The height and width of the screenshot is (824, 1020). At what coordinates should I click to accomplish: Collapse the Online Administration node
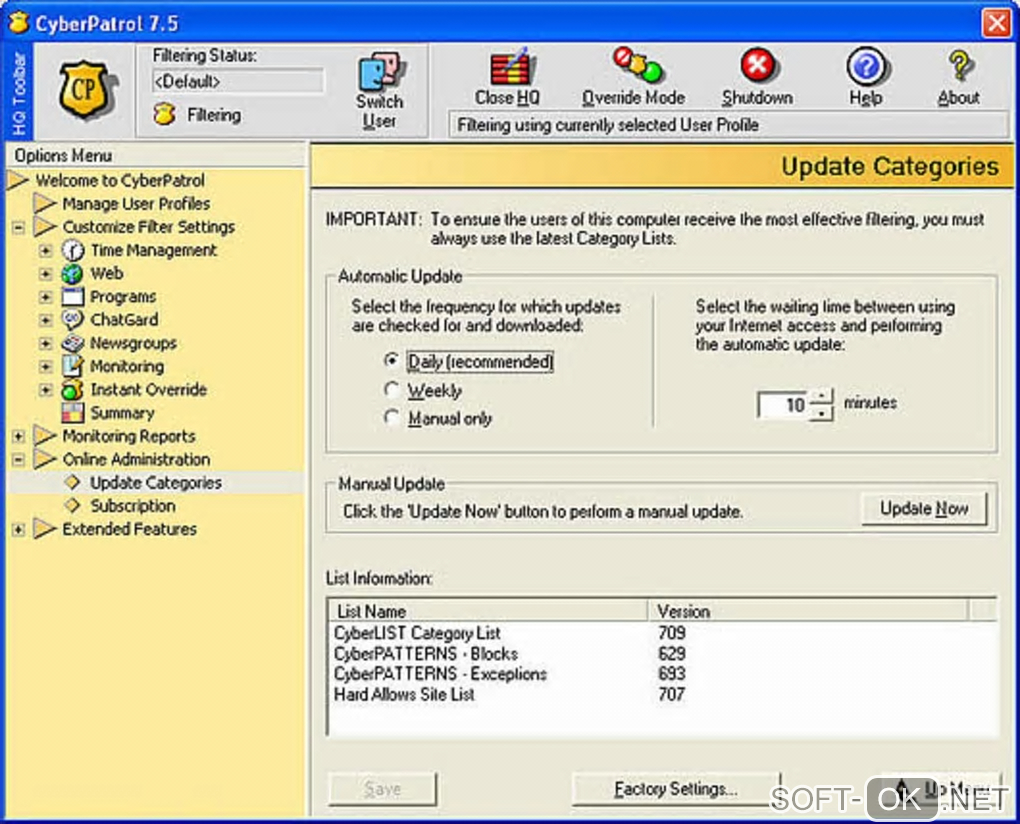pos(18,459)
